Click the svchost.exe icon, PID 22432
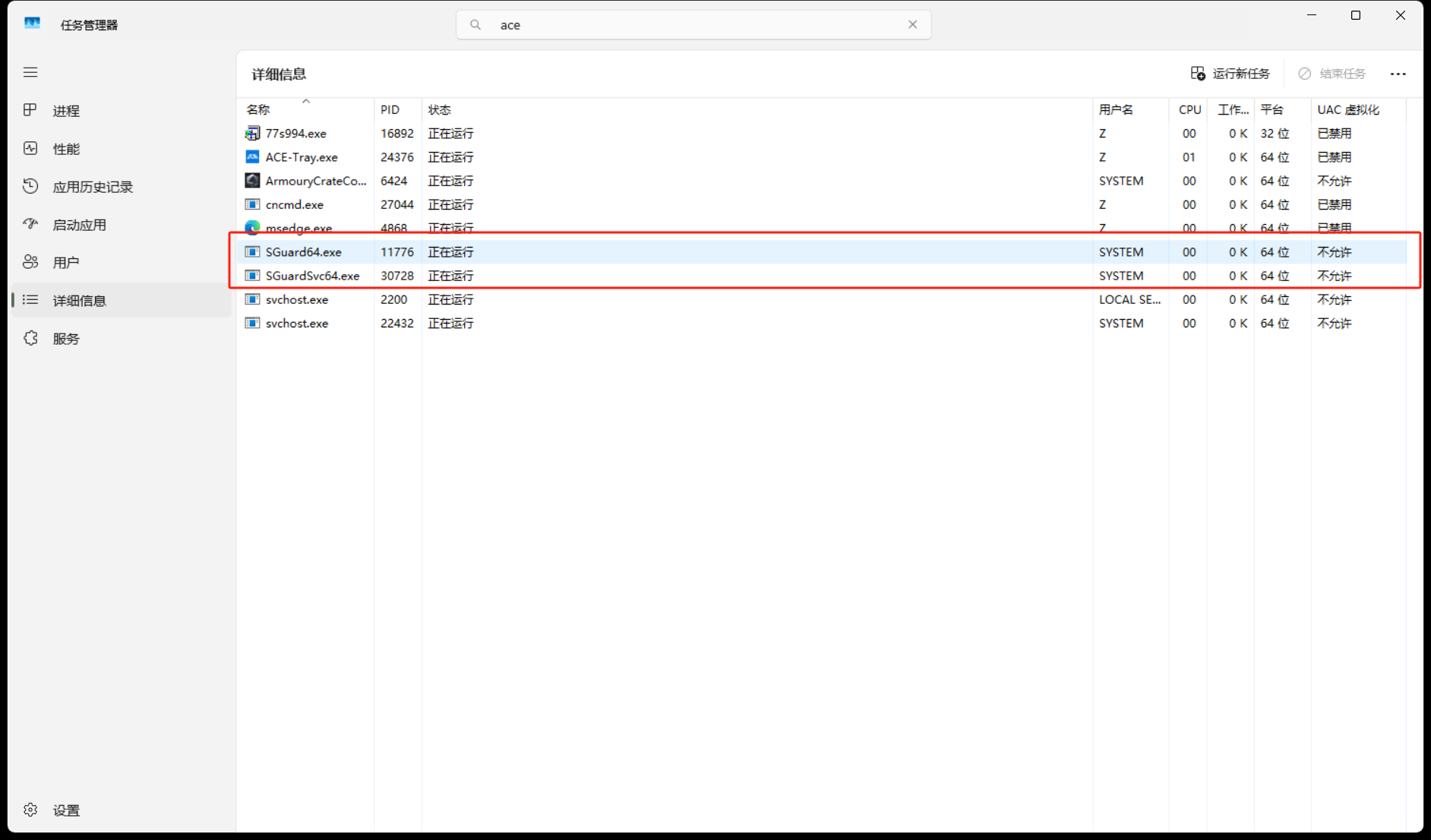The height and width of the screenshot is (840, 1431). 252,323
